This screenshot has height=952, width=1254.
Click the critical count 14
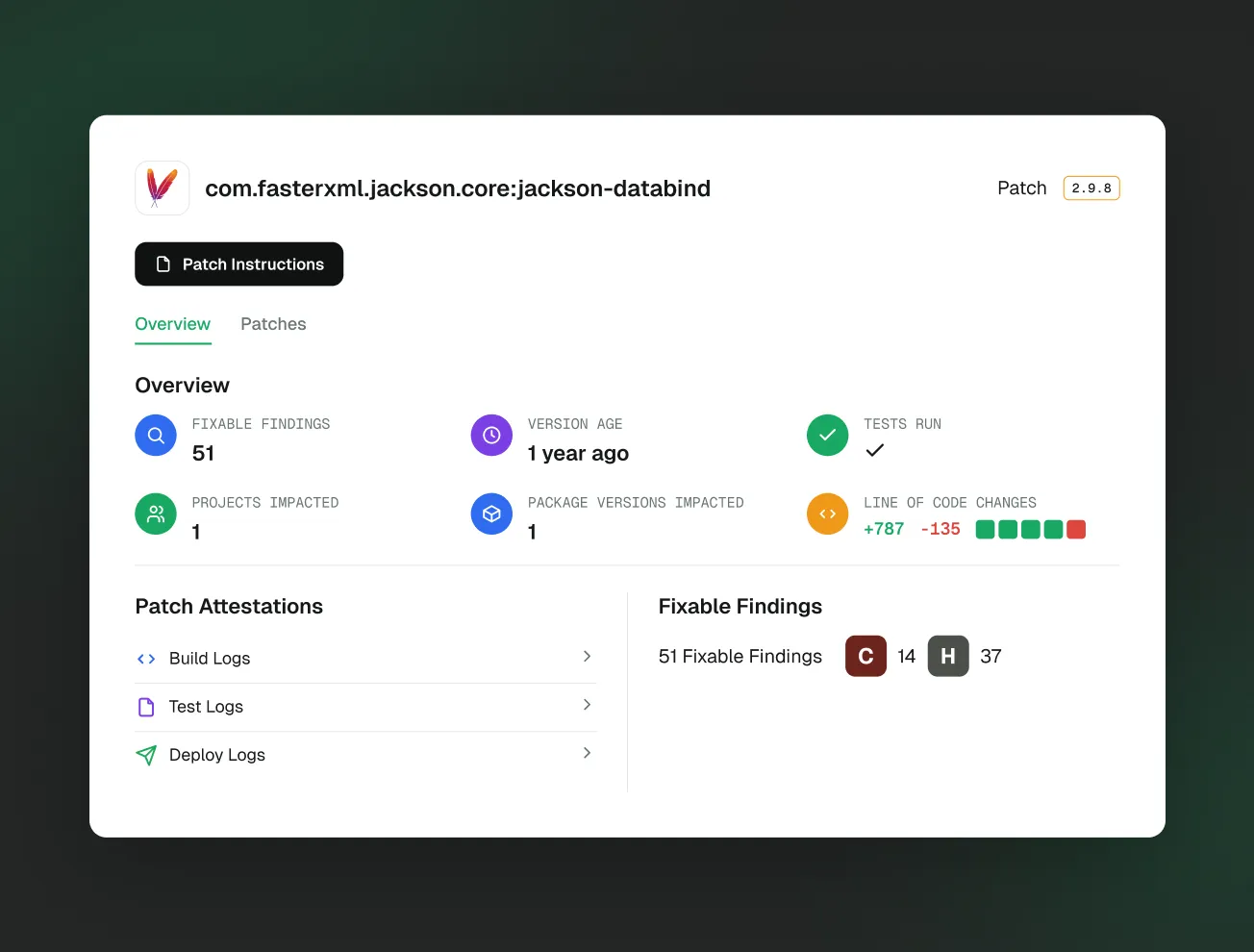tap(906, 656)
